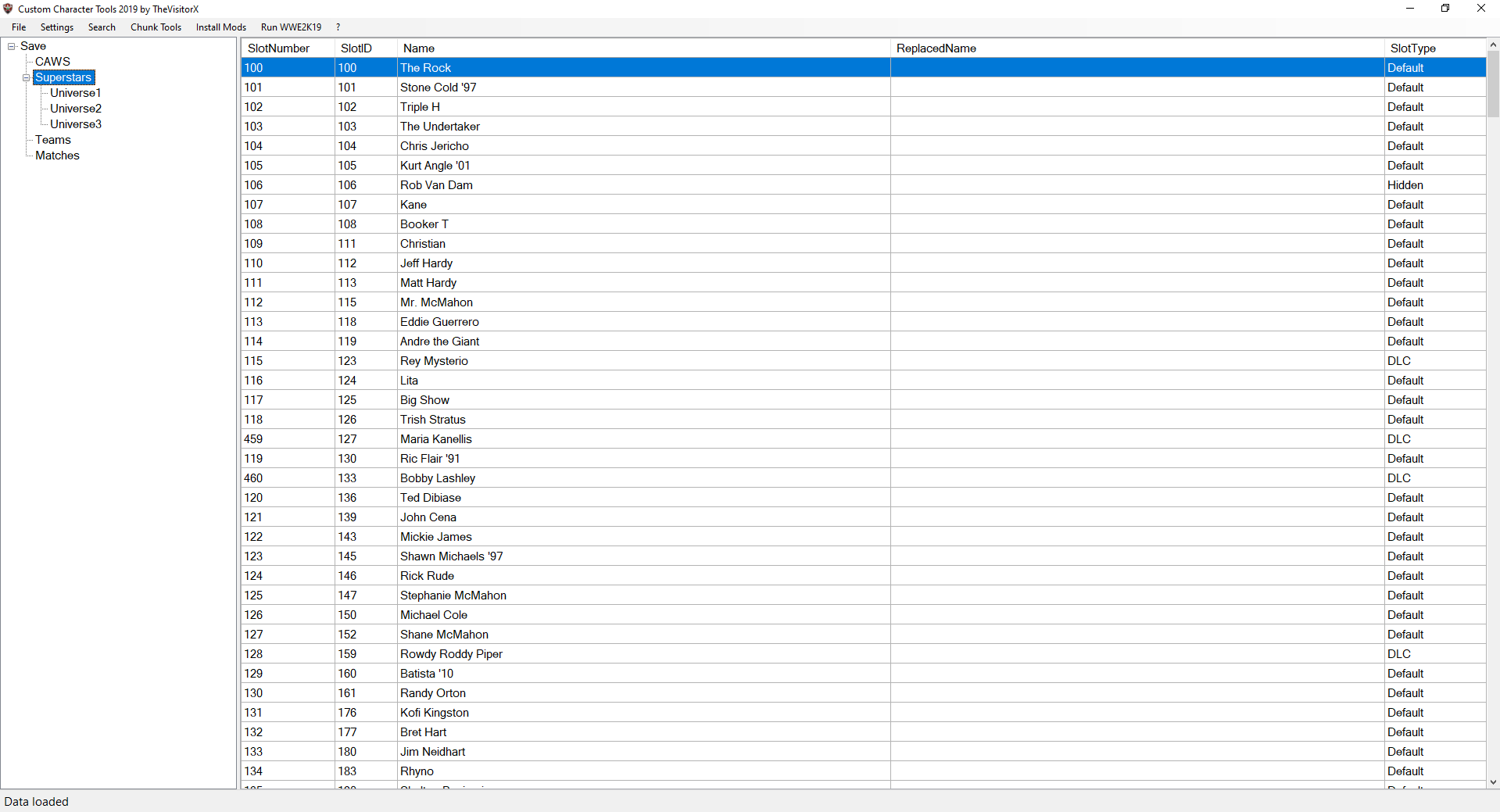Select Randy Orton row

tap(863, 693)
